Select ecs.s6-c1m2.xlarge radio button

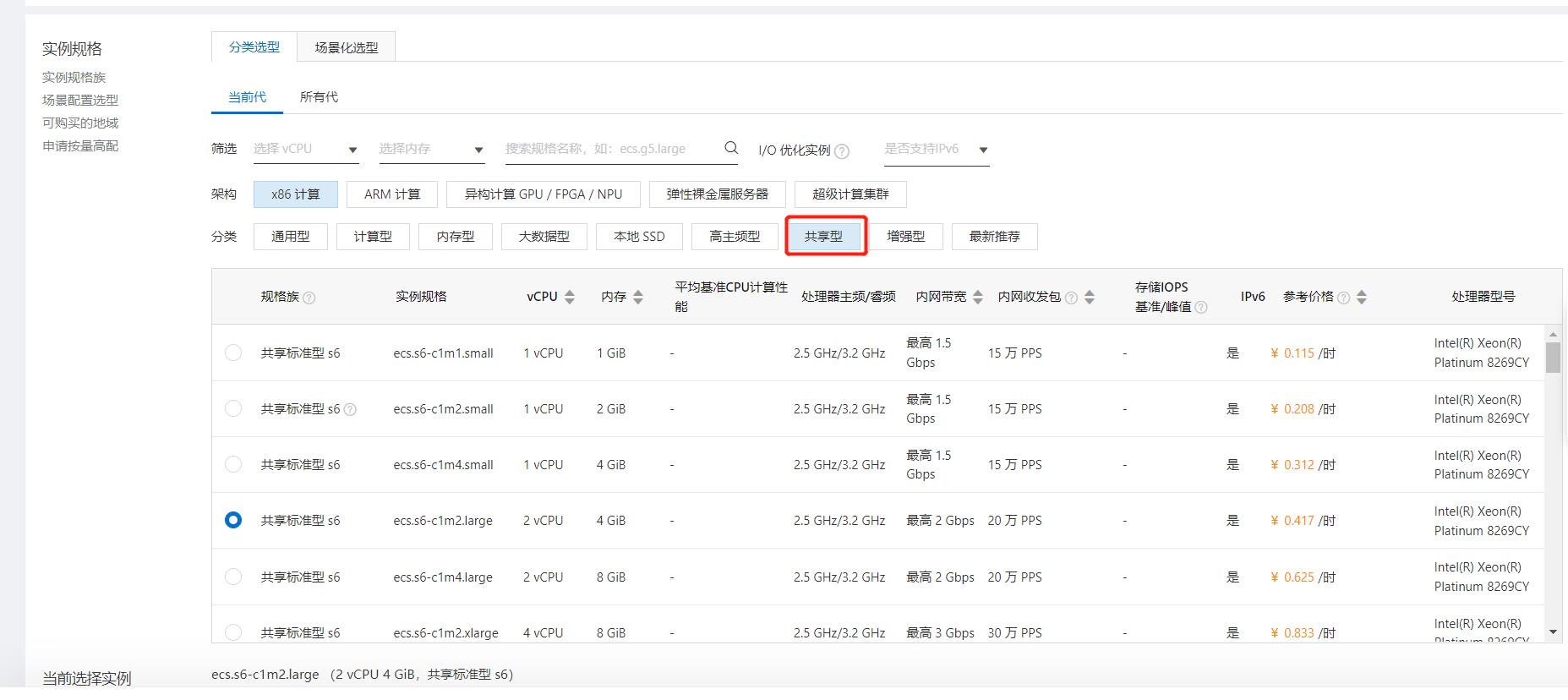coord(233,632)
